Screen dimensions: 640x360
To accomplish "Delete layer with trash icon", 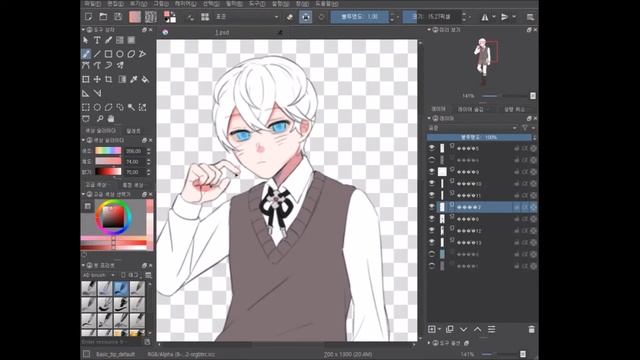I will tap(531, 329).
